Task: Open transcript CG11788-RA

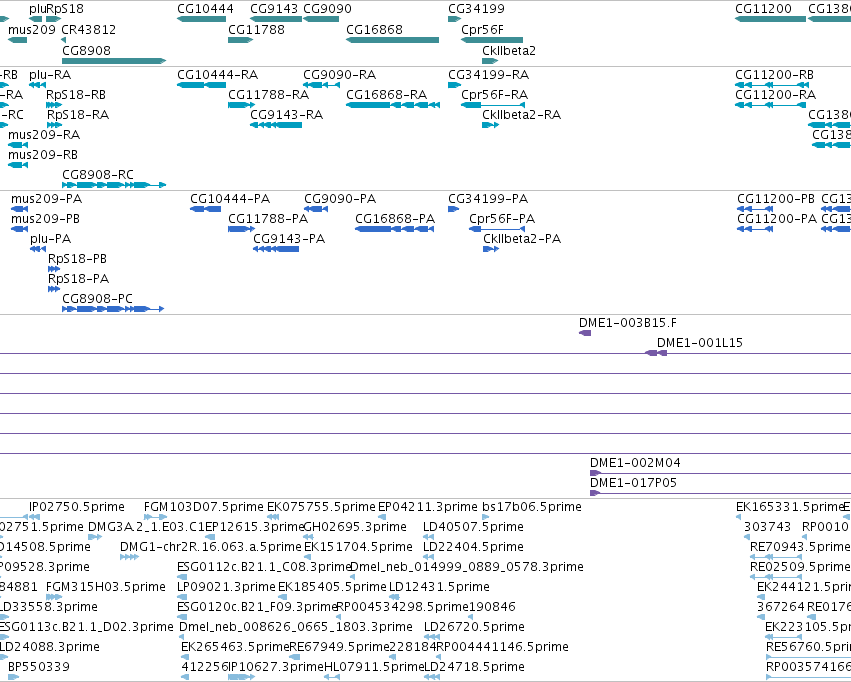Action: tap(268, 94)
